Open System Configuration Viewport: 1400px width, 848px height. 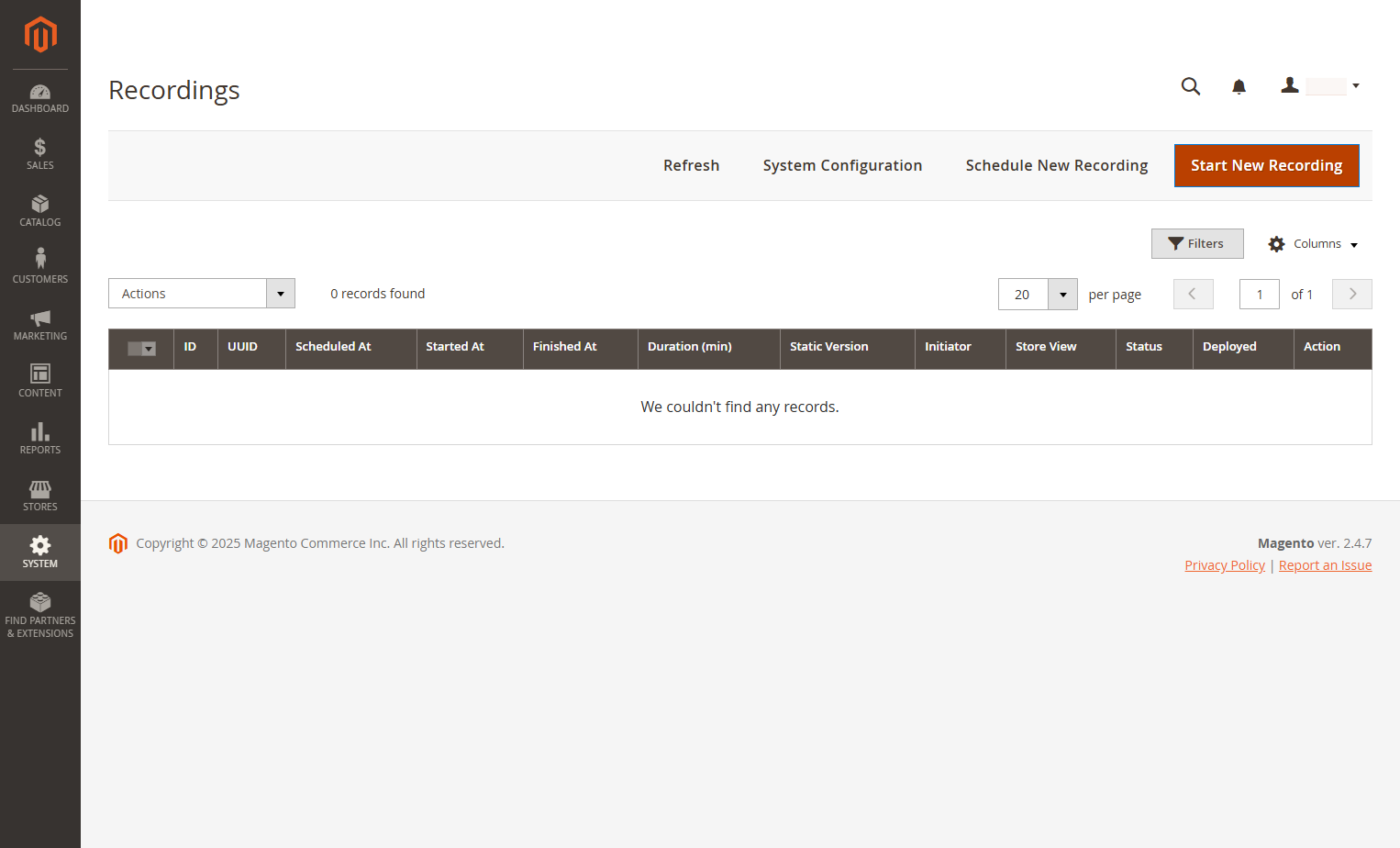tap(842, 165)
